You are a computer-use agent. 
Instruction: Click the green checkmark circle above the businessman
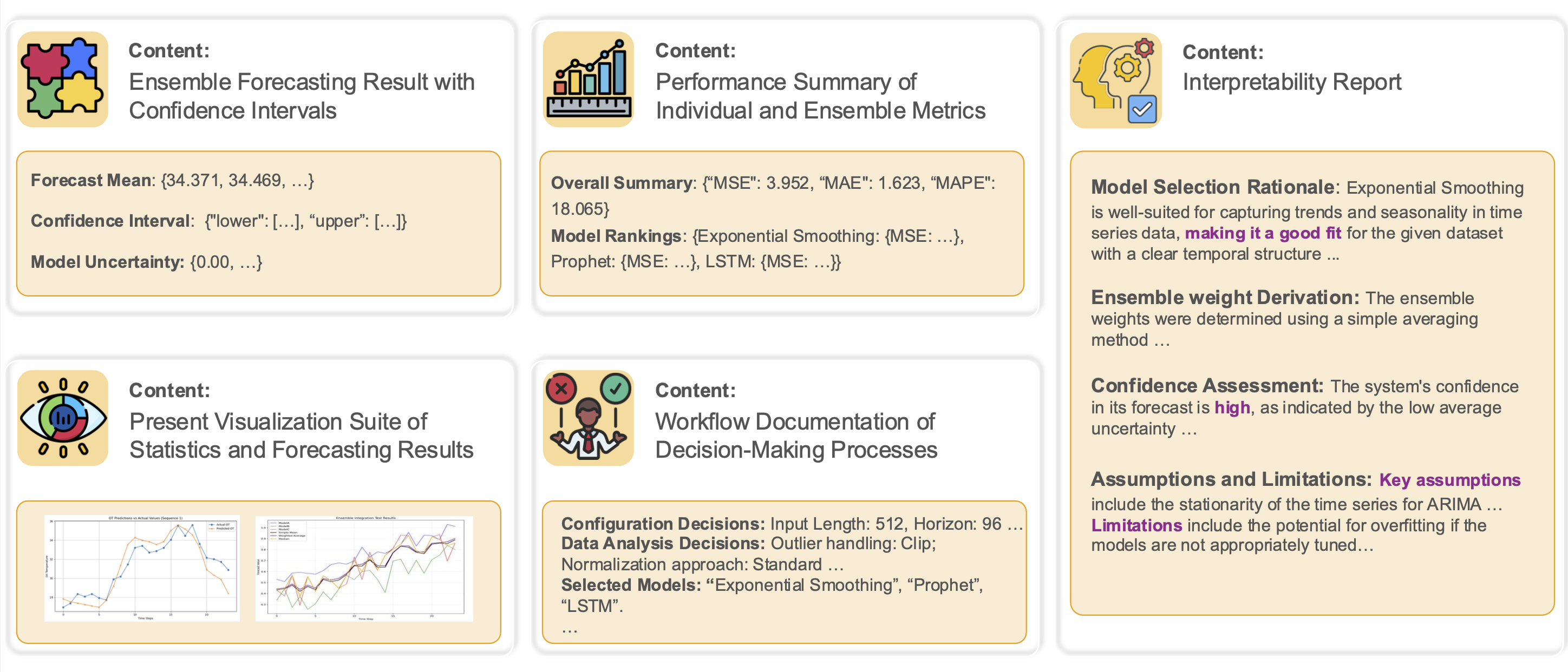coord(616,388)
